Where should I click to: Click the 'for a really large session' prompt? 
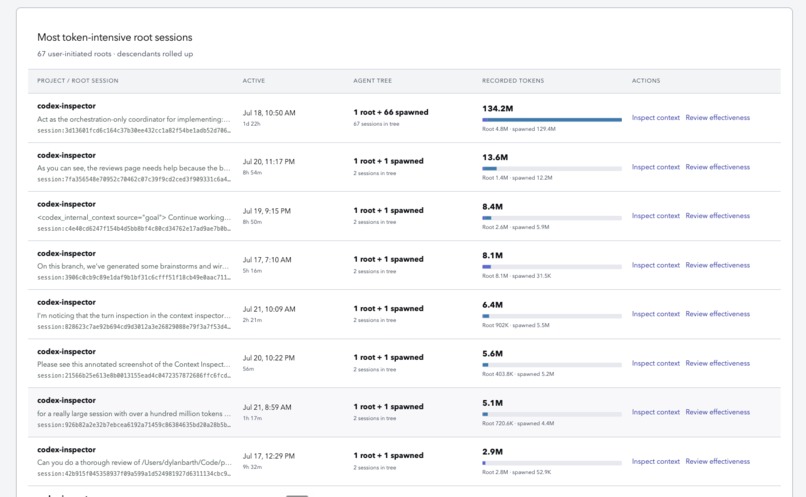click(134, 414)
